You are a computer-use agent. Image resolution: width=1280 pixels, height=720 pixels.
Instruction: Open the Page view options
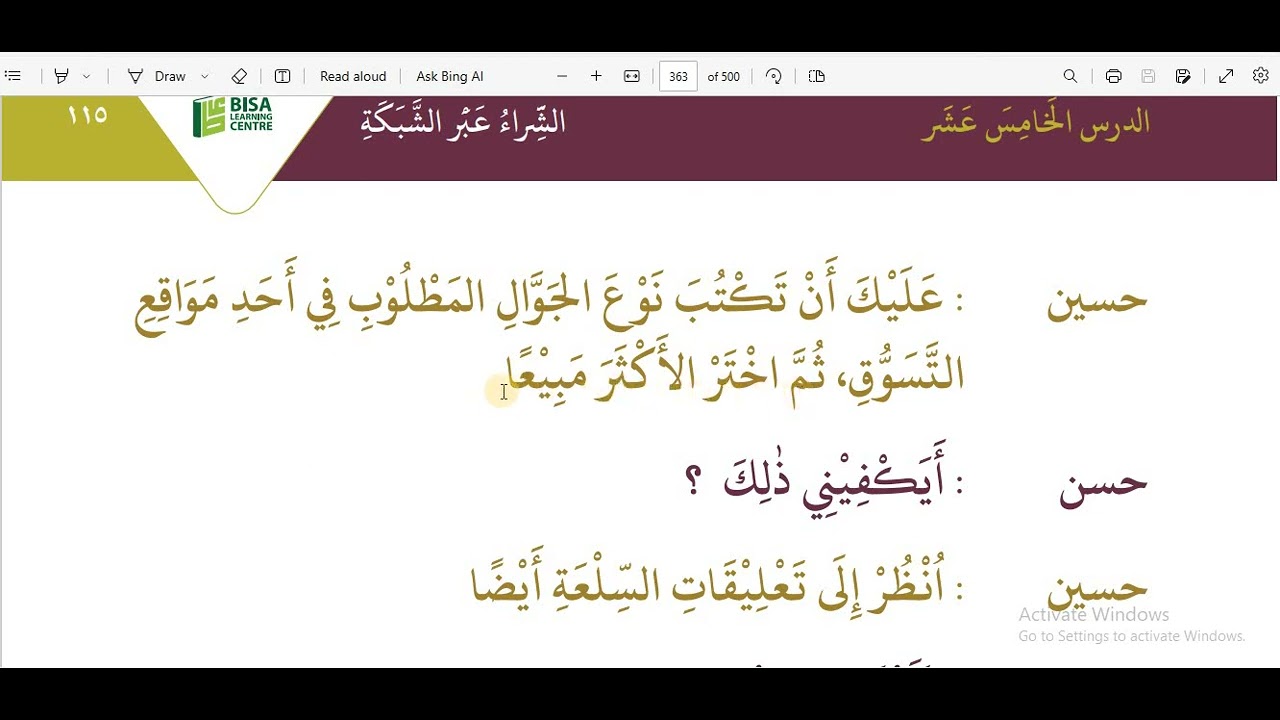[817, 76]
